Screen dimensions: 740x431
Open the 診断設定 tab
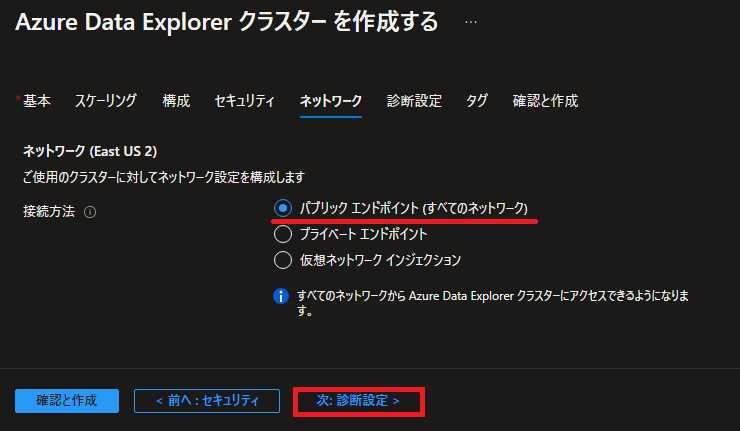coord(414,101)
